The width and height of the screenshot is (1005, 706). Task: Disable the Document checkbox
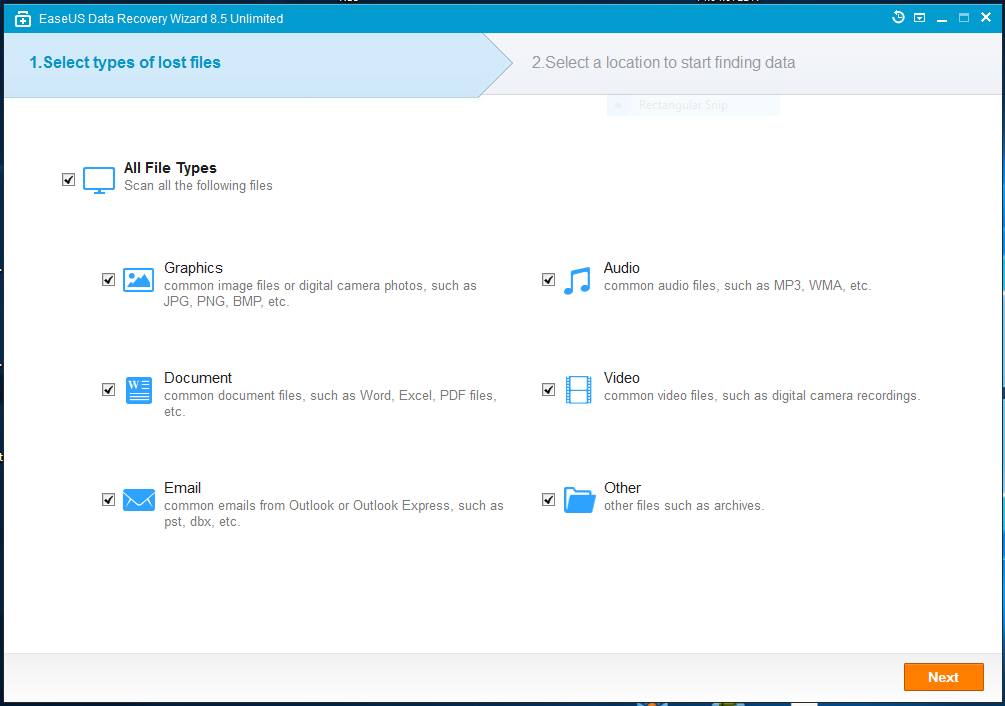(x=108, y=390)
